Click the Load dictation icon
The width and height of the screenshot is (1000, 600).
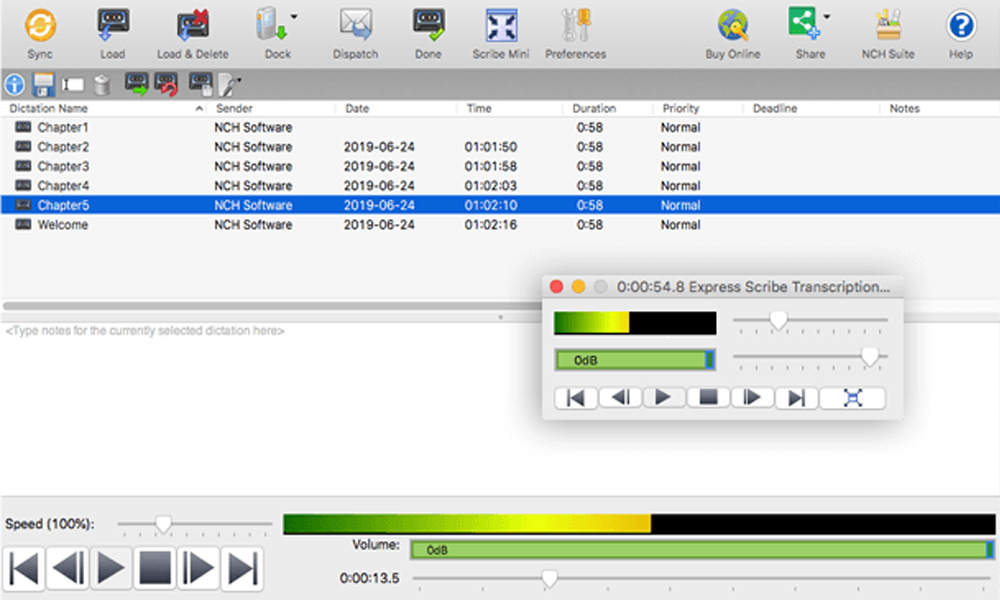click(x=113, y=26)
